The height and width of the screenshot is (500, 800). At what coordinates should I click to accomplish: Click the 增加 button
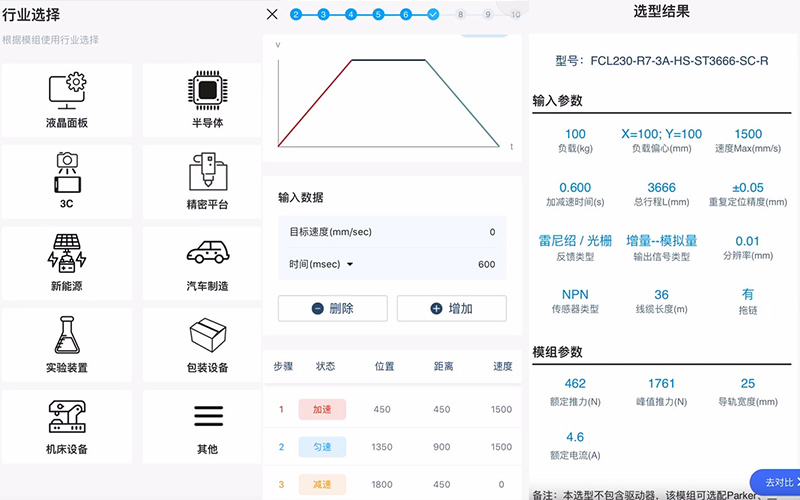[452, 308]
